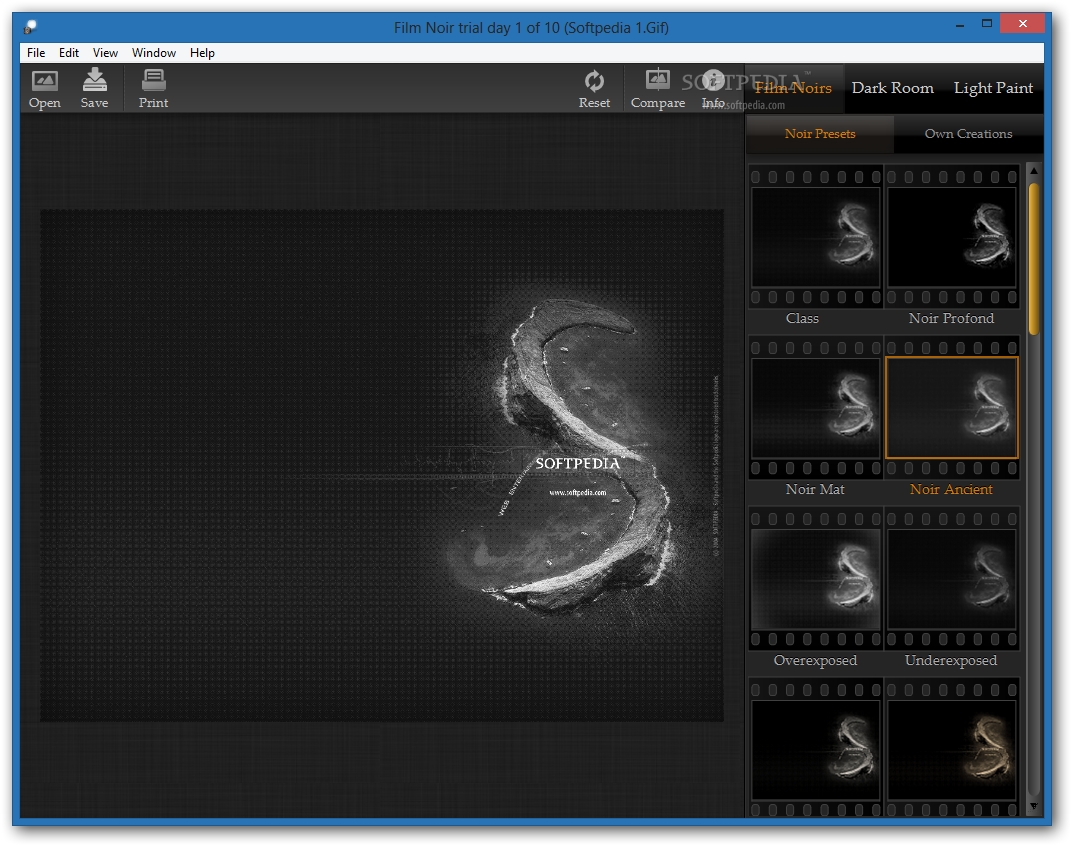Open the File menu

point(36,53)
